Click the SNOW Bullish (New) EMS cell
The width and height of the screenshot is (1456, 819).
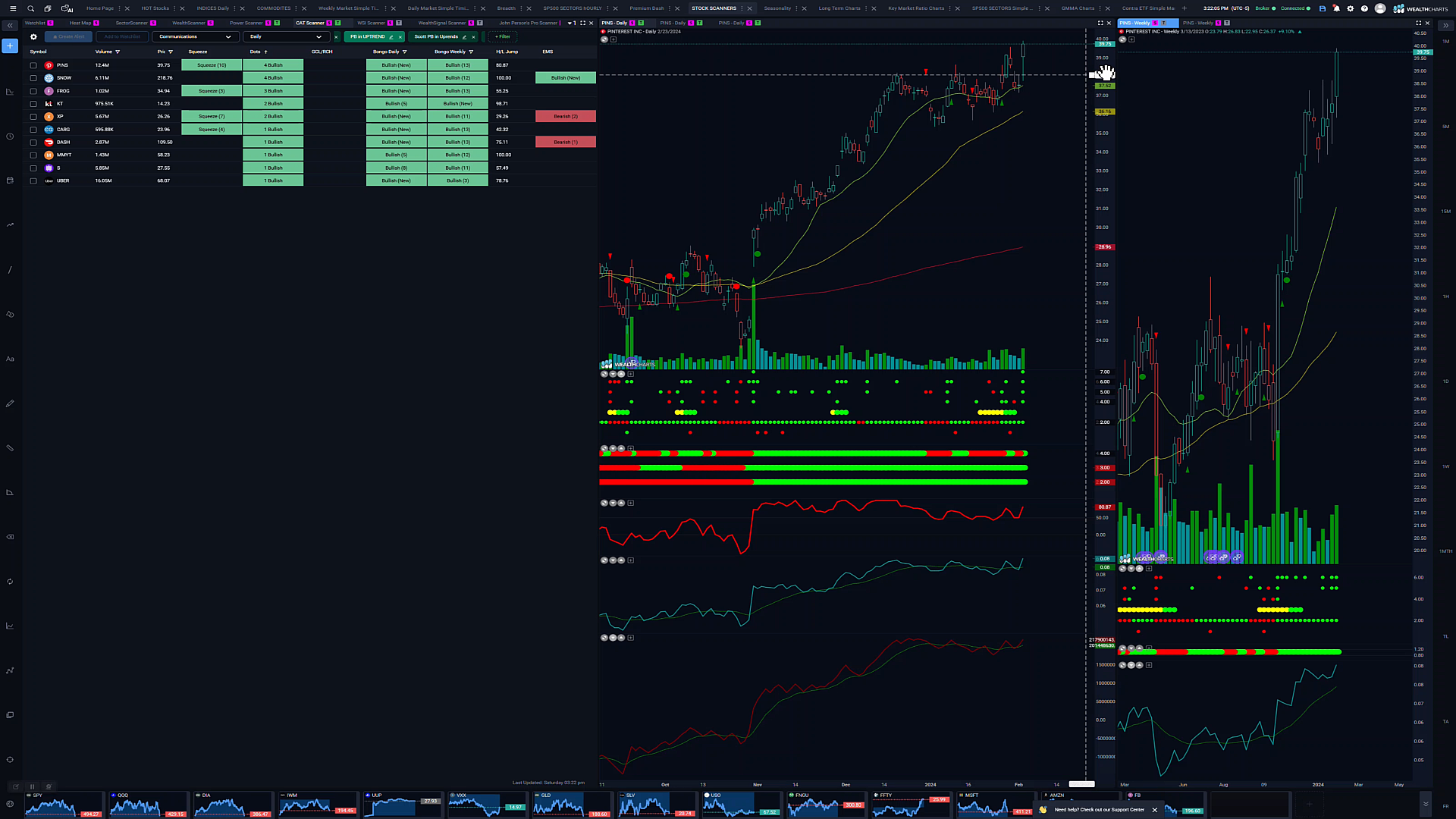(566, 78)
